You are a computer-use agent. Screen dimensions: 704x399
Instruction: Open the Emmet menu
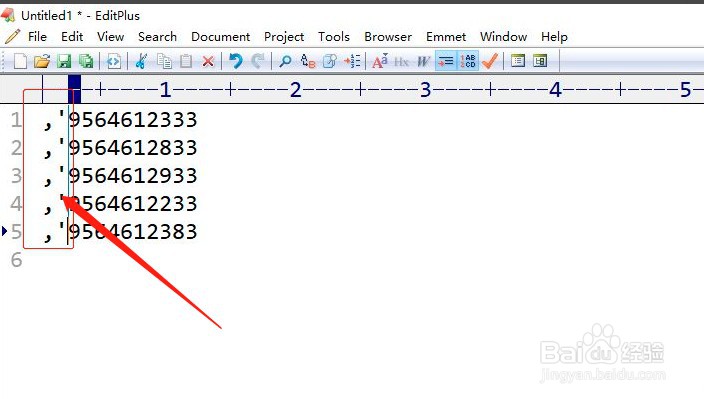[x=446, y=36]
